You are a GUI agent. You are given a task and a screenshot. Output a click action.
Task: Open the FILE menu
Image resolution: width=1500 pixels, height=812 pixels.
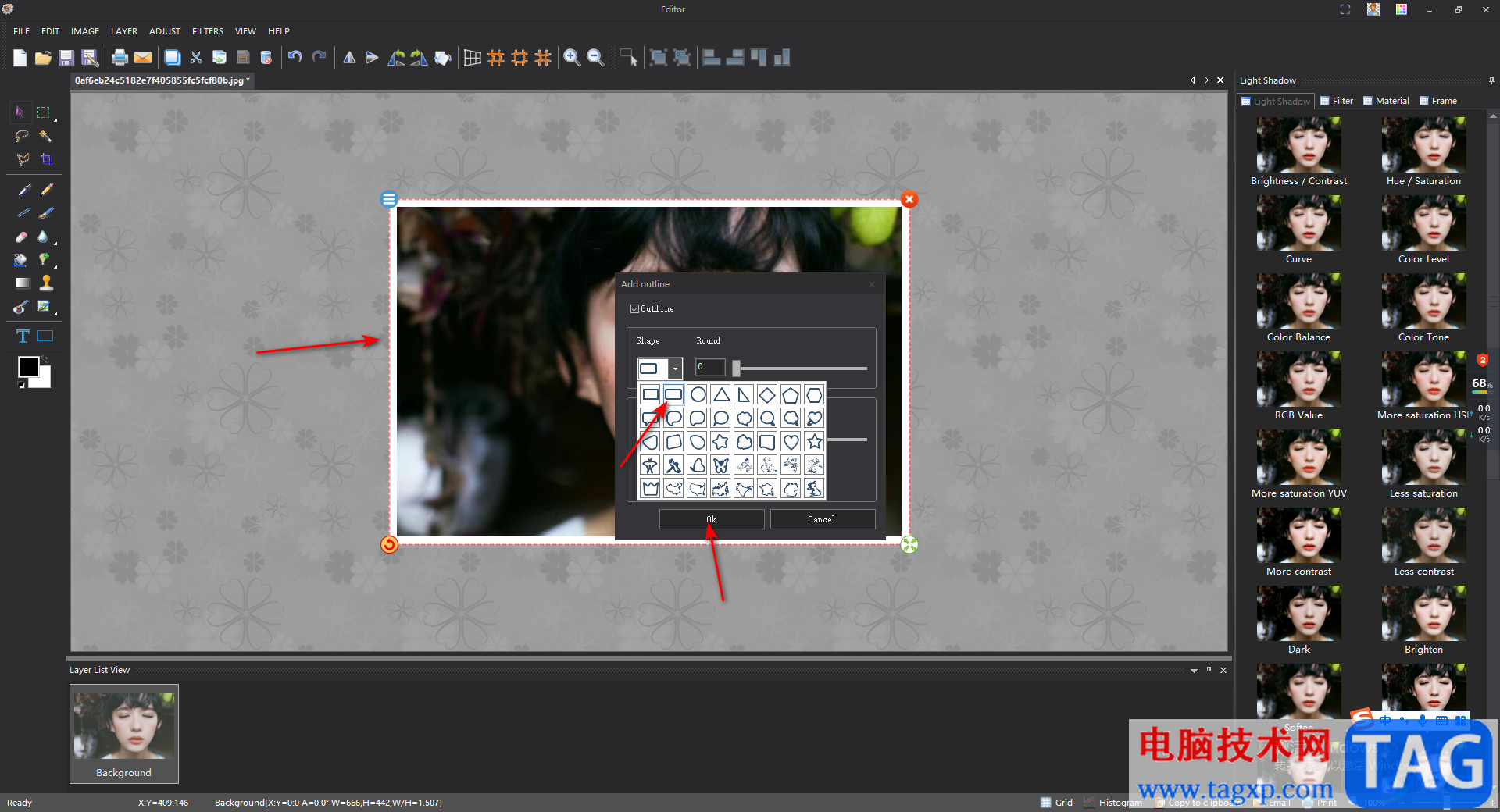21,31
